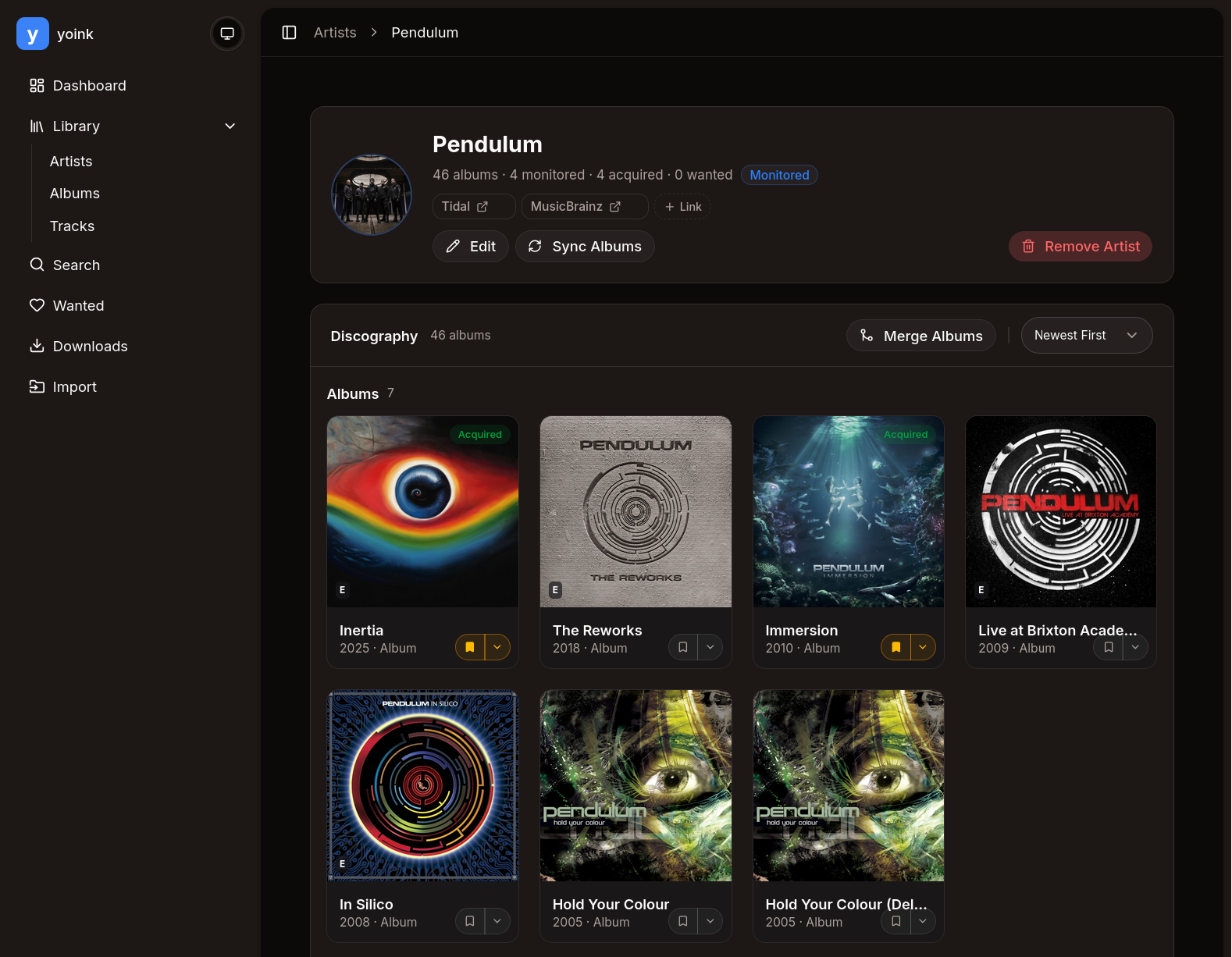Viewport: 1232px width, 957px height.
Task: Click Merge Albums button
Action: 921,336
